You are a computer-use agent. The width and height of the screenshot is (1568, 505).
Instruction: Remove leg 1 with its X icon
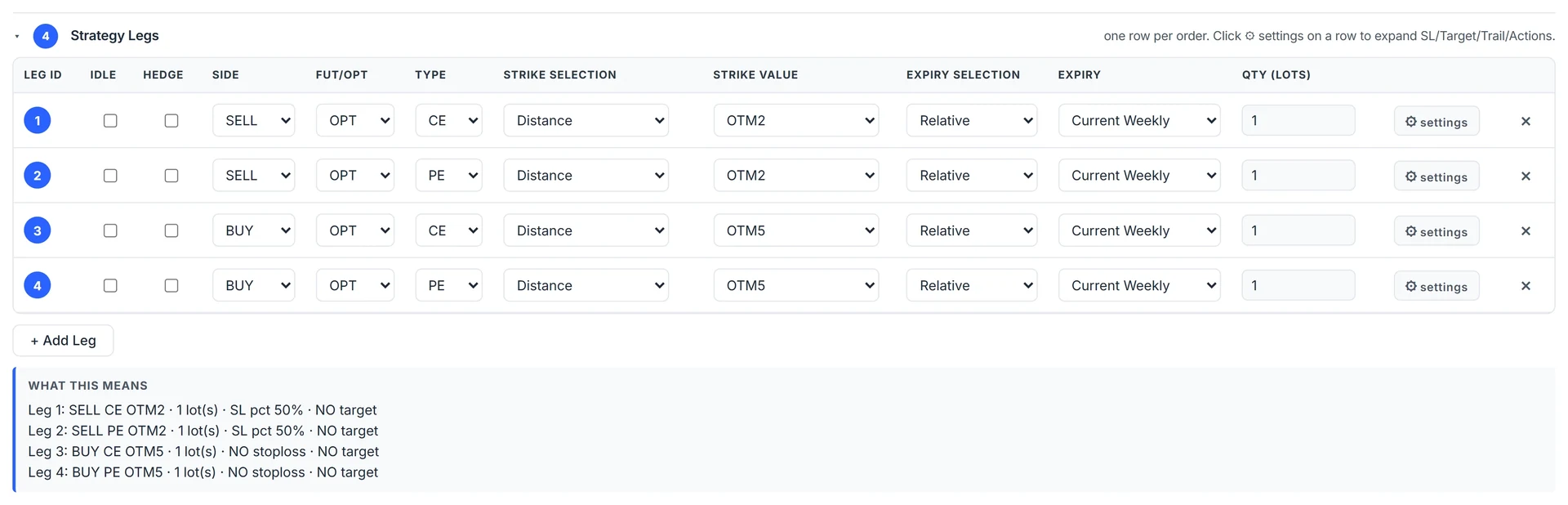pyautogui.click(x=1525, y=121)
